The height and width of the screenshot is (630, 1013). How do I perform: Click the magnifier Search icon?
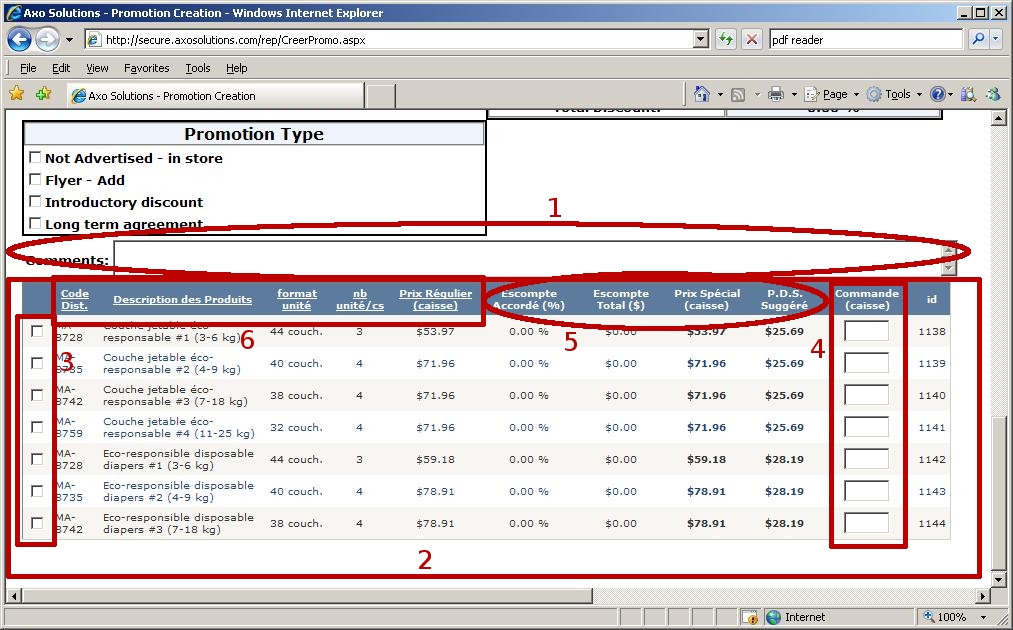click(x=978, y=39)
